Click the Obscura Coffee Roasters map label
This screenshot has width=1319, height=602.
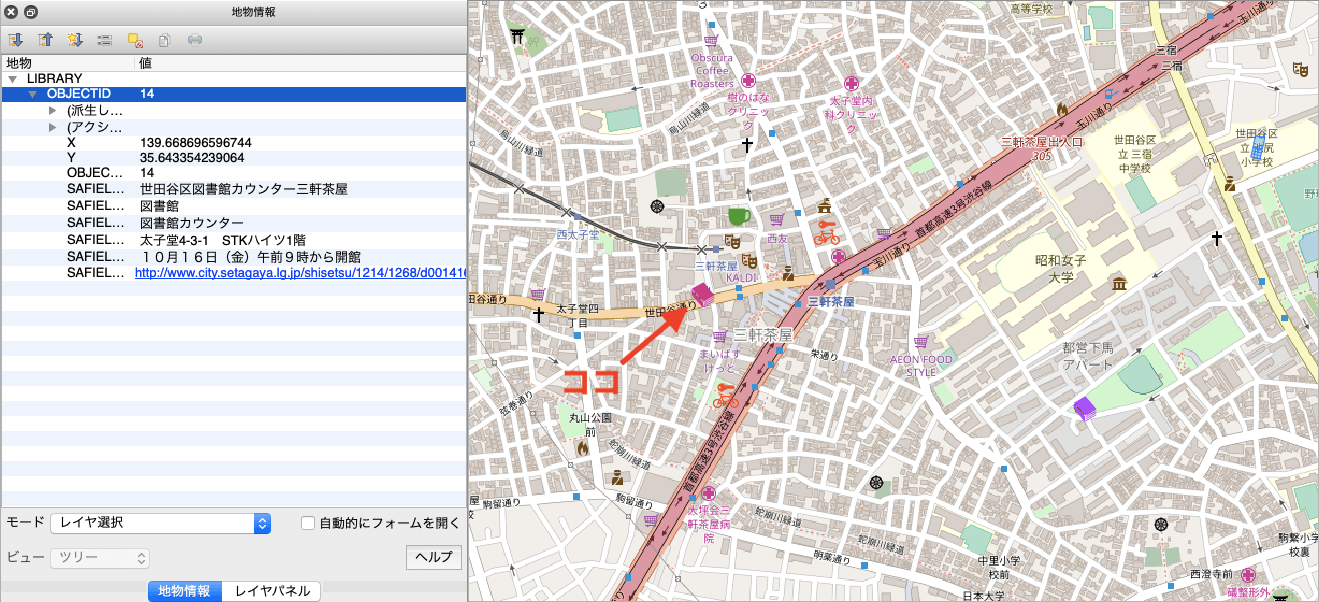[x=712, y=70]
